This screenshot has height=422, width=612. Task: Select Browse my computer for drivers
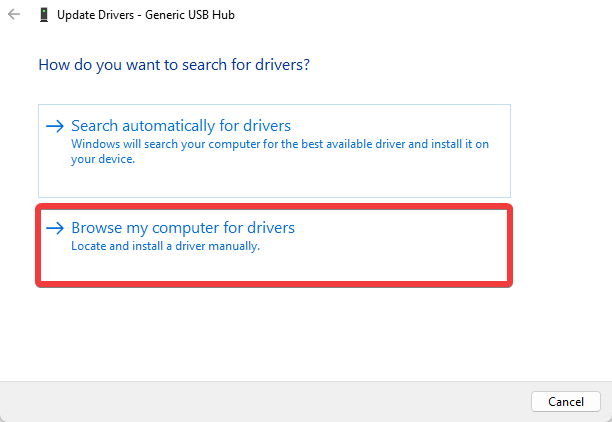coord(183,228)
